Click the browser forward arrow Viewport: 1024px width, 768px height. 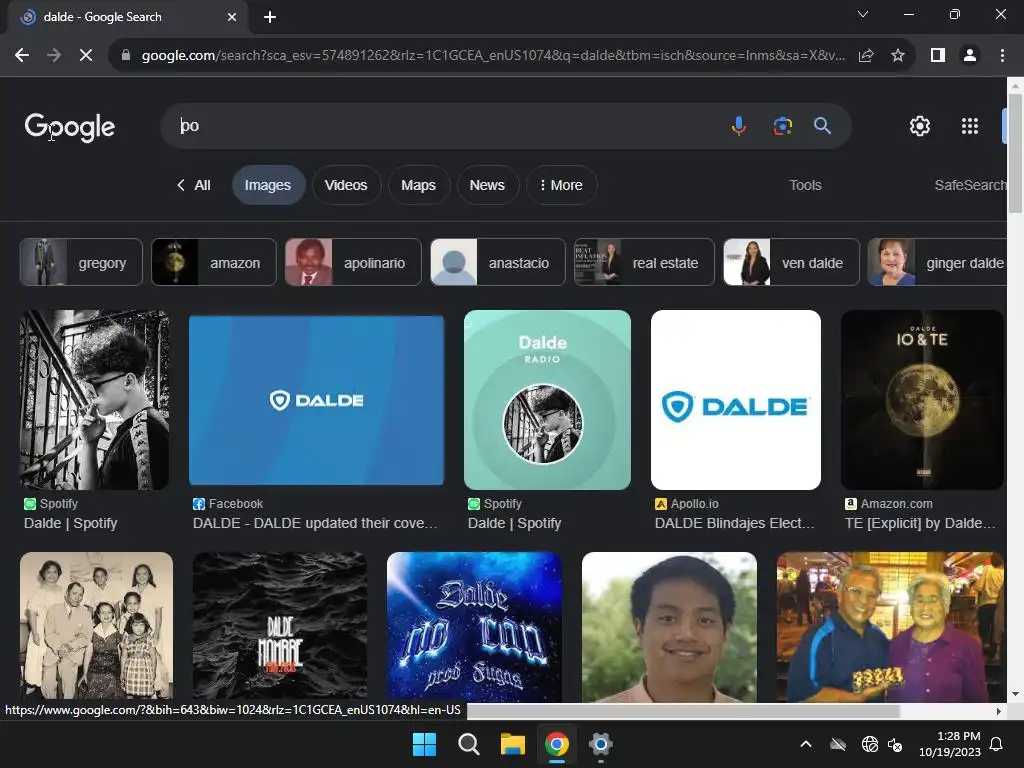click(54, 56)
